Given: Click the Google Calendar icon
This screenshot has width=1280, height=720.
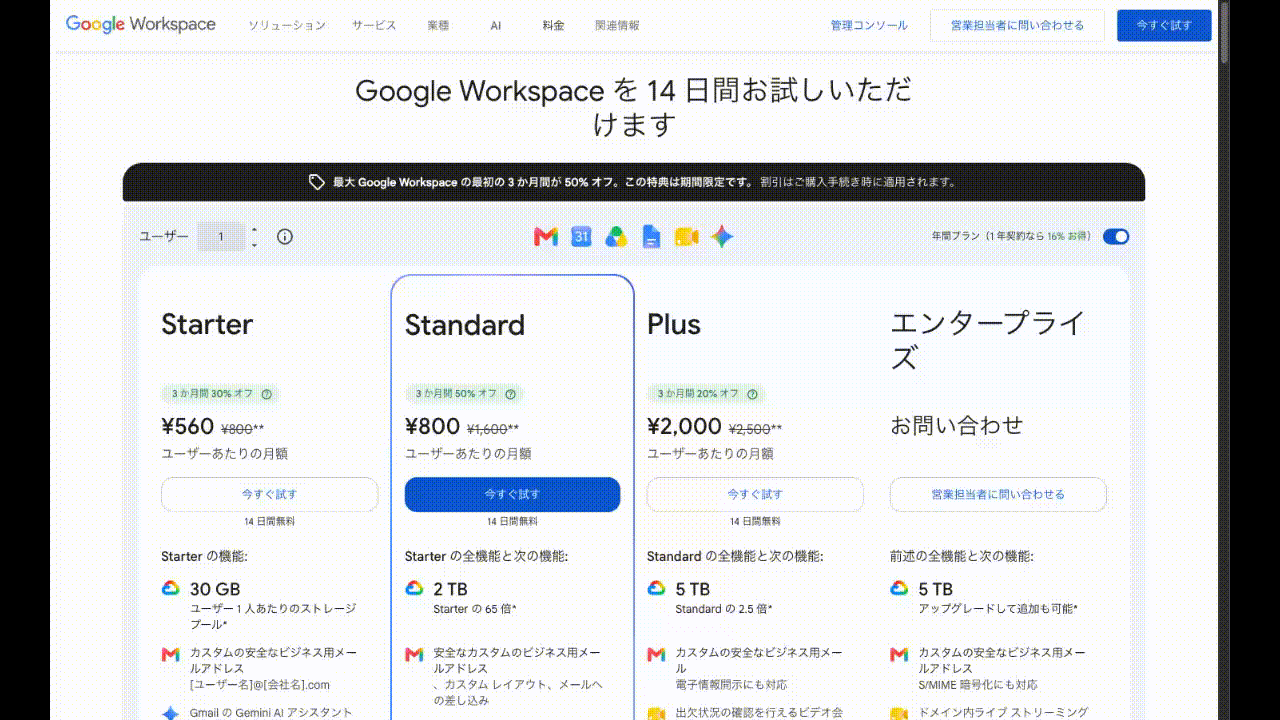Looking at the screenshot, I should pyautogui.click(x=582, y=237).
